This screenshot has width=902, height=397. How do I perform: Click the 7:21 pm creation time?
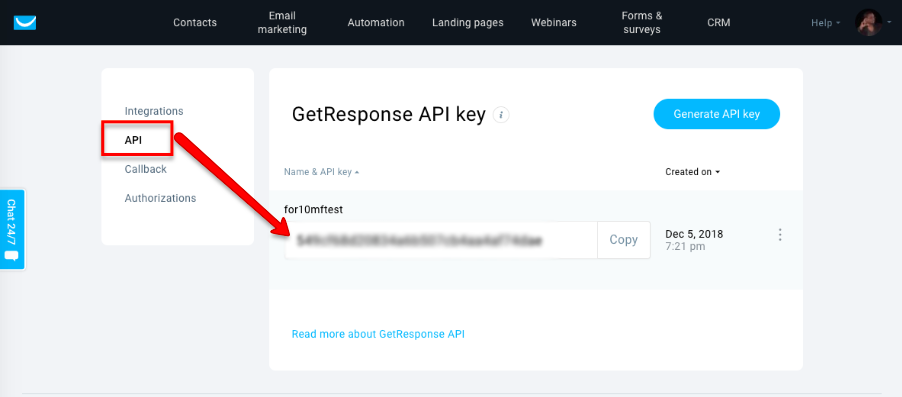click(x=685, y=246)
